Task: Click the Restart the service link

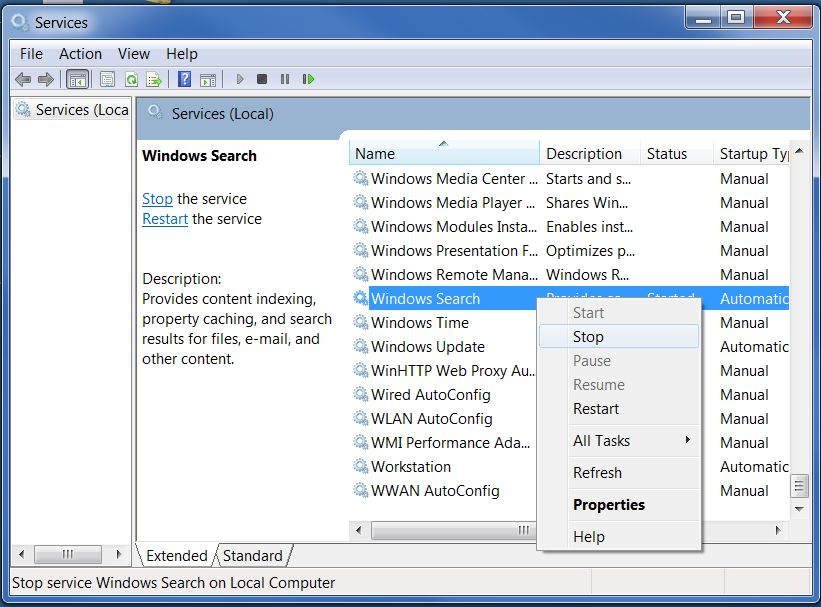Action: (165, 218)
